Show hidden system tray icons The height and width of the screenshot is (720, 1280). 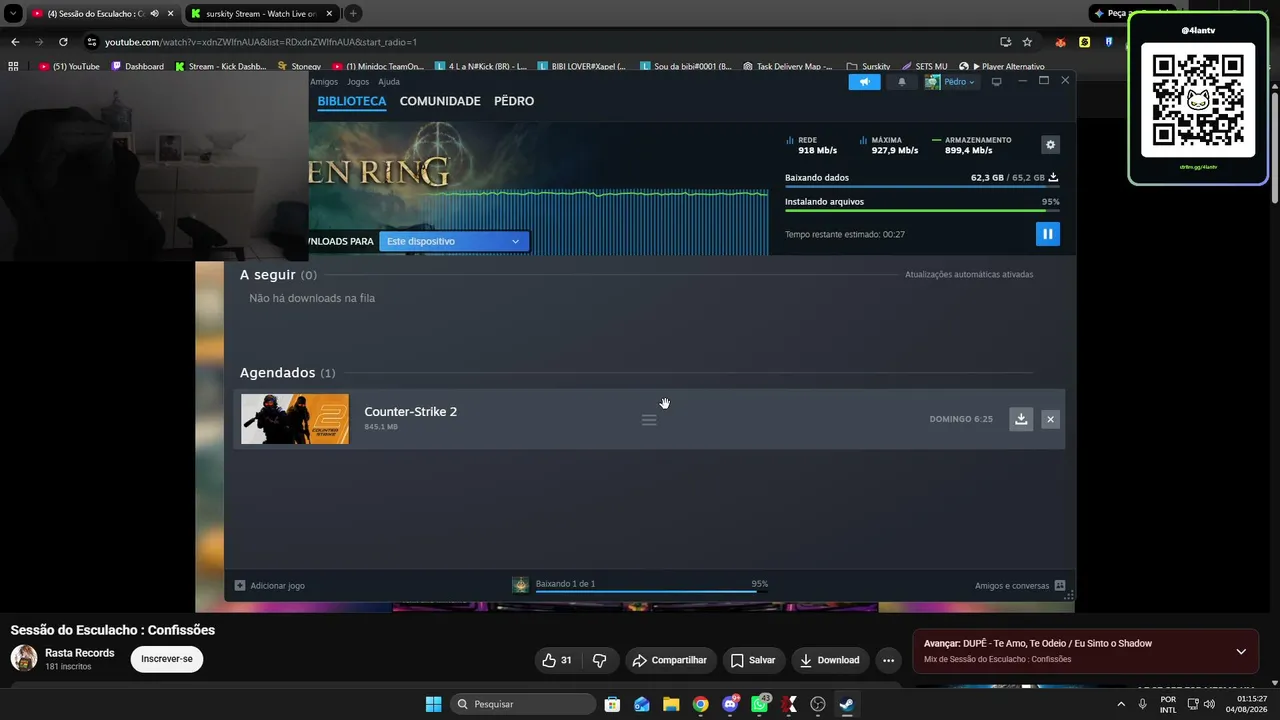1120,704
